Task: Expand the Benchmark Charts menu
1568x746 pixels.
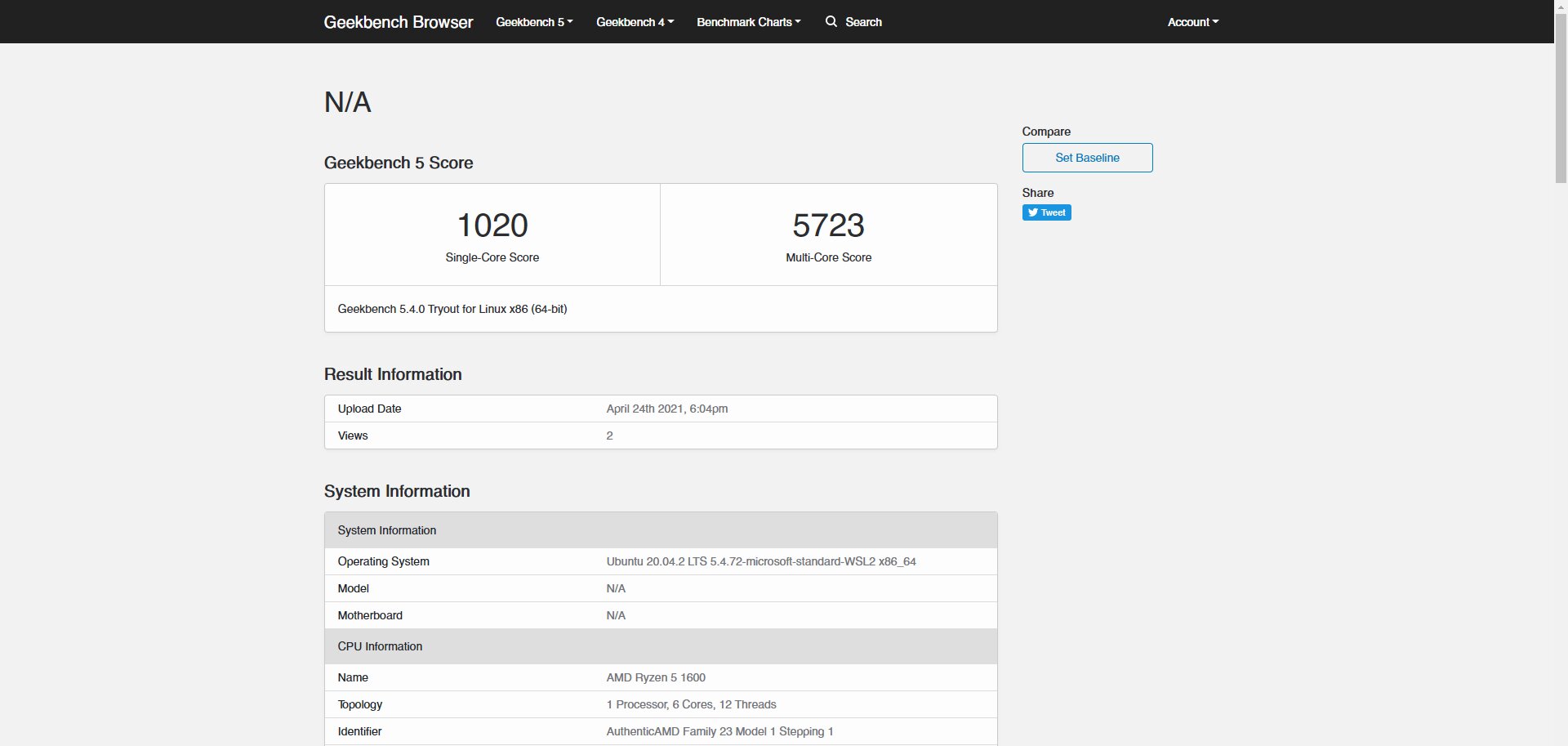Action: (748, 22)
